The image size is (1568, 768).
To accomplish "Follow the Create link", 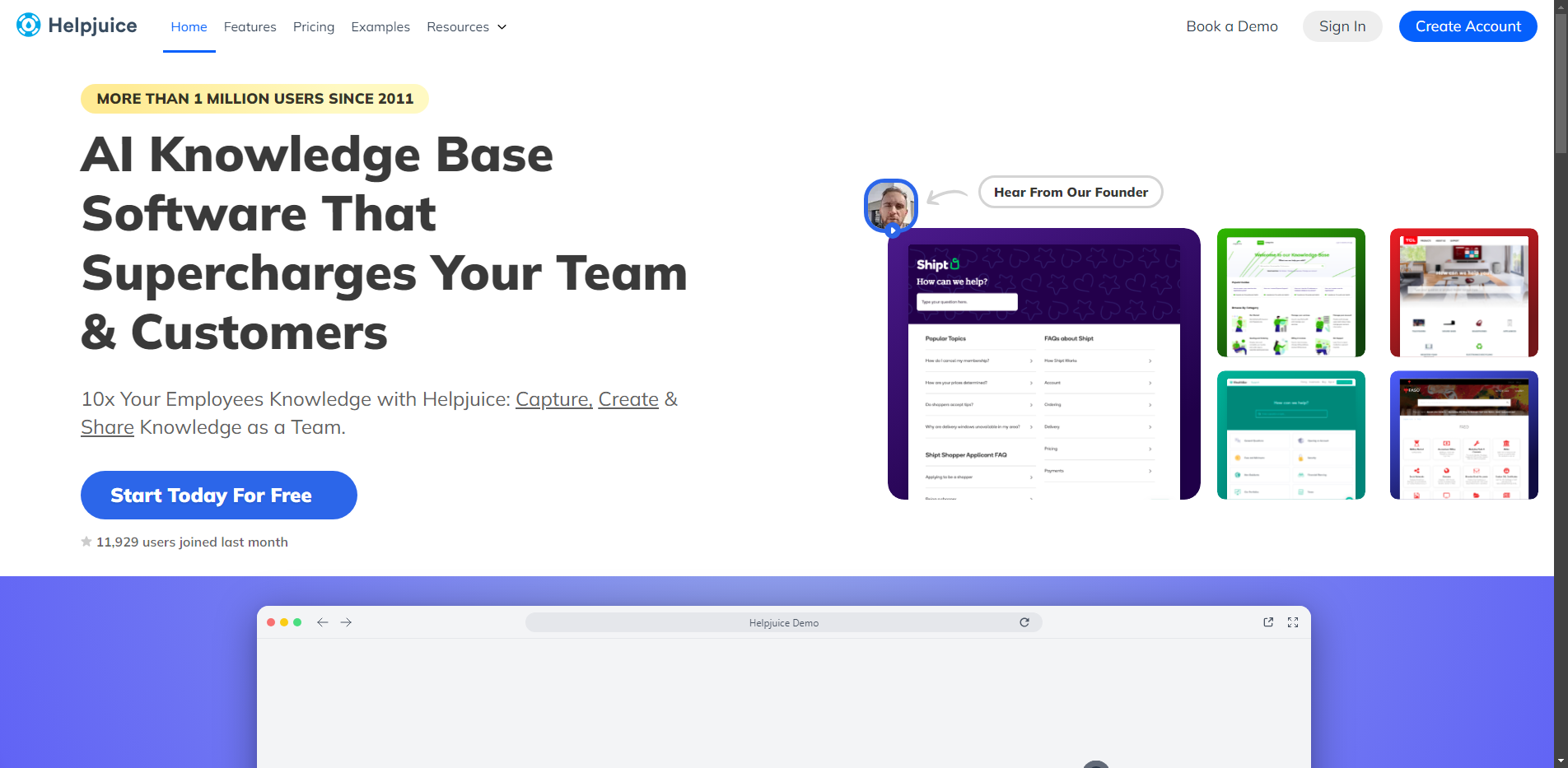I will 628,399.
